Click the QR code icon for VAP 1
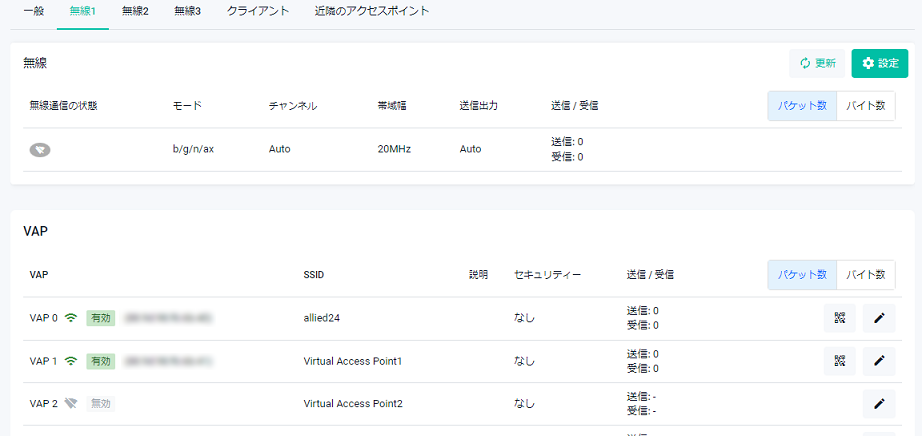The width and height of the screenshot is (922, 436). 840,361
